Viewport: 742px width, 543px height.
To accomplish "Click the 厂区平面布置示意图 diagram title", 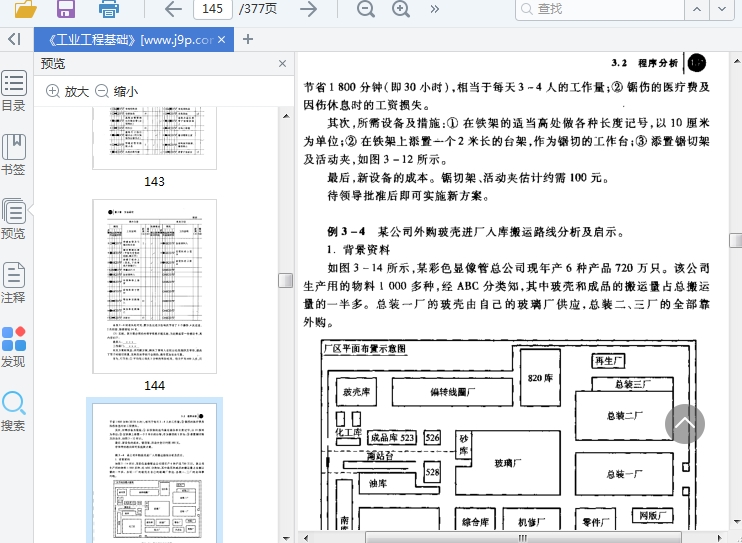I will [x=365, y=349].
